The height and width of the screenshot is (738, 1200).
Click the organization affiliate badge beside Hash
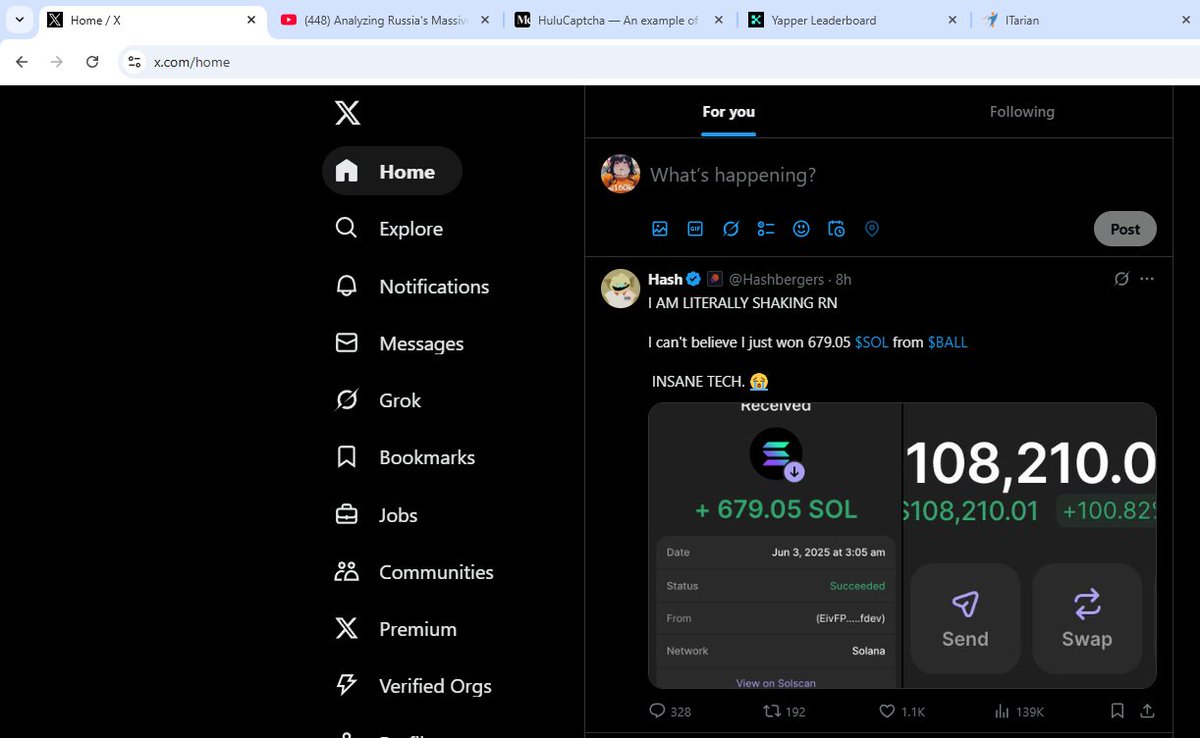pos(715,279)
